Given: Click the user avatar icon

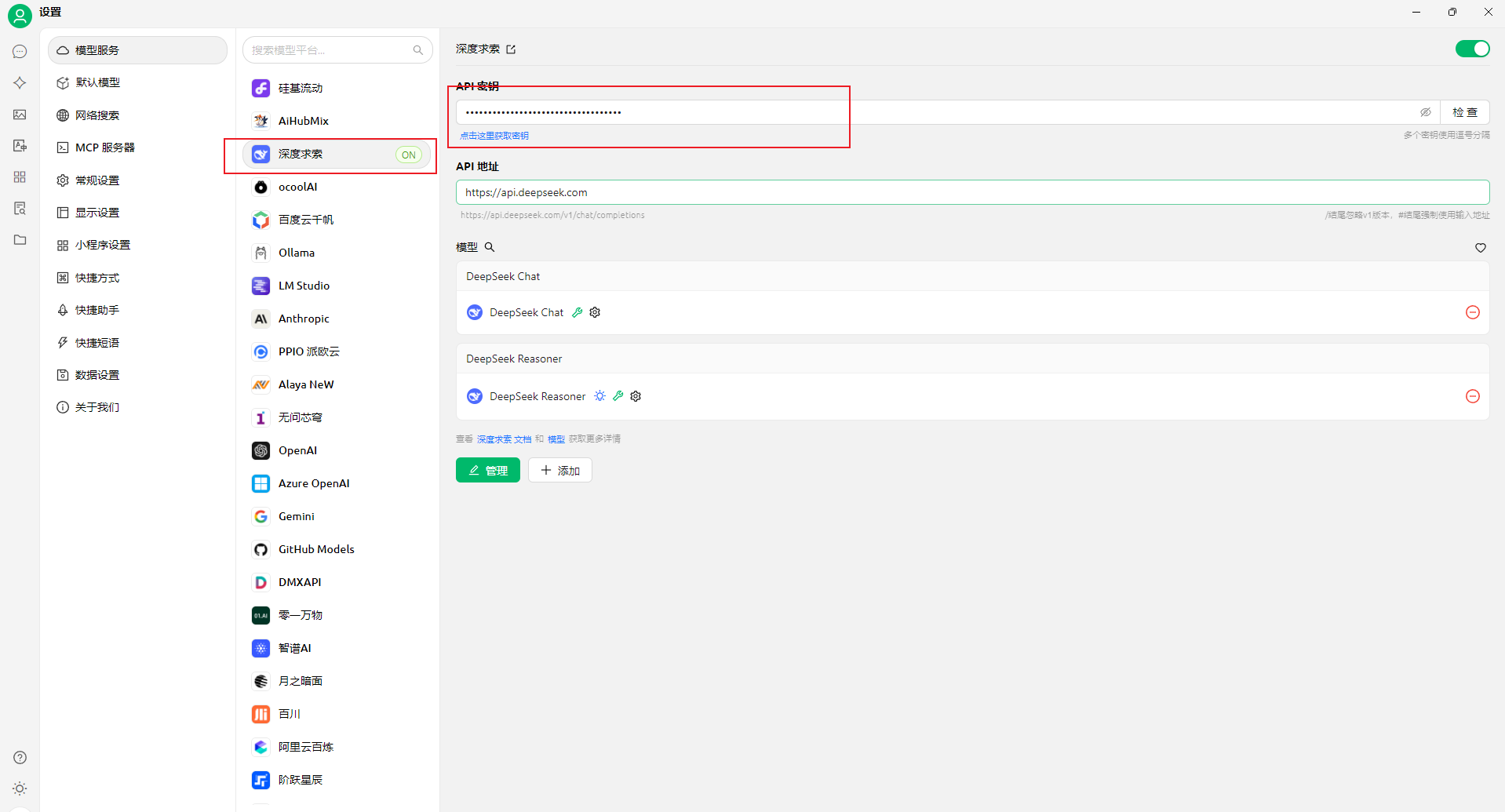Looking at the screenshot, I should point(20,16).
